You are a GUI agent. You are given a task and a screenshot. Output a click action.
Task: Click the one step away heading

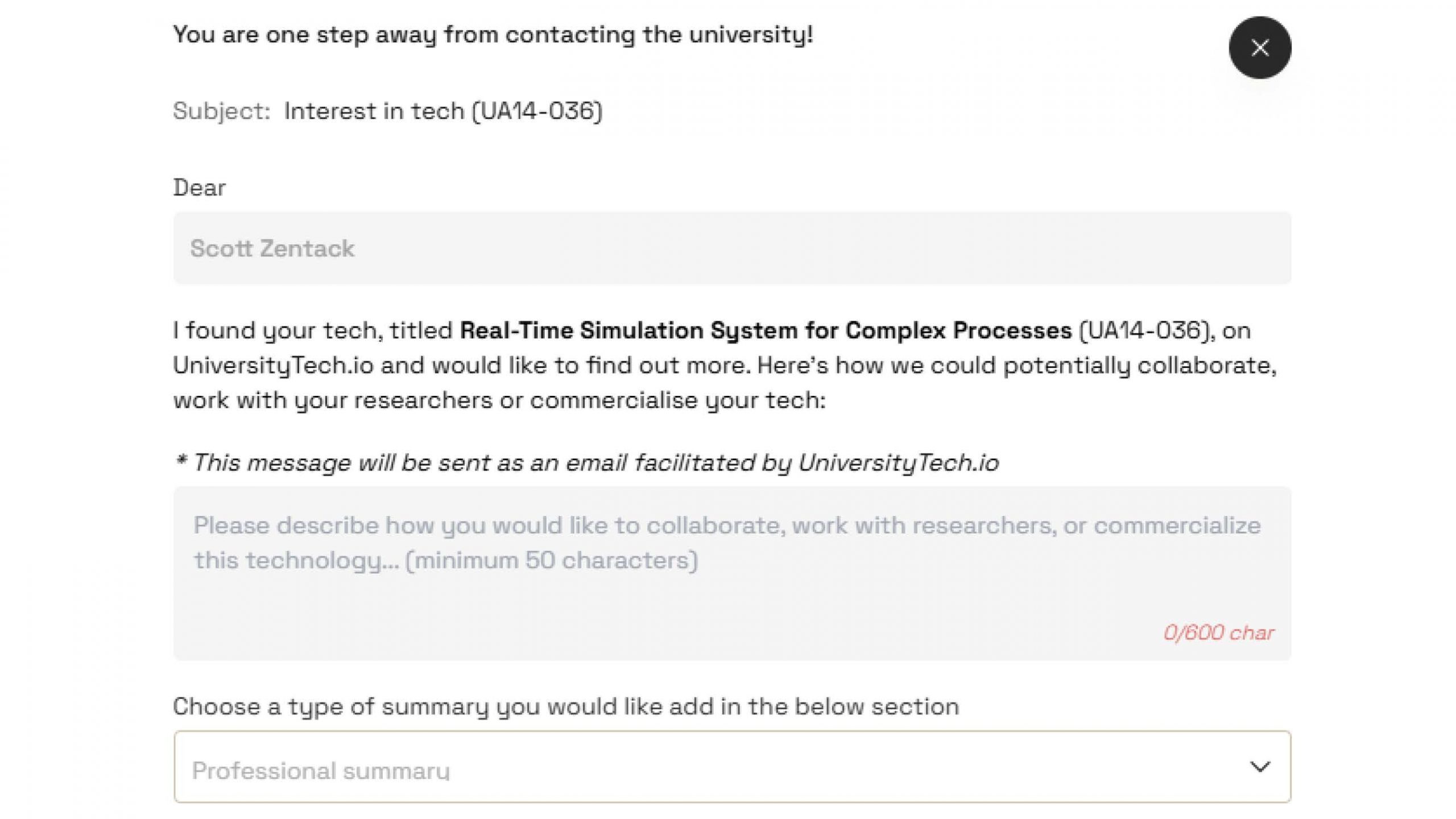493,35
